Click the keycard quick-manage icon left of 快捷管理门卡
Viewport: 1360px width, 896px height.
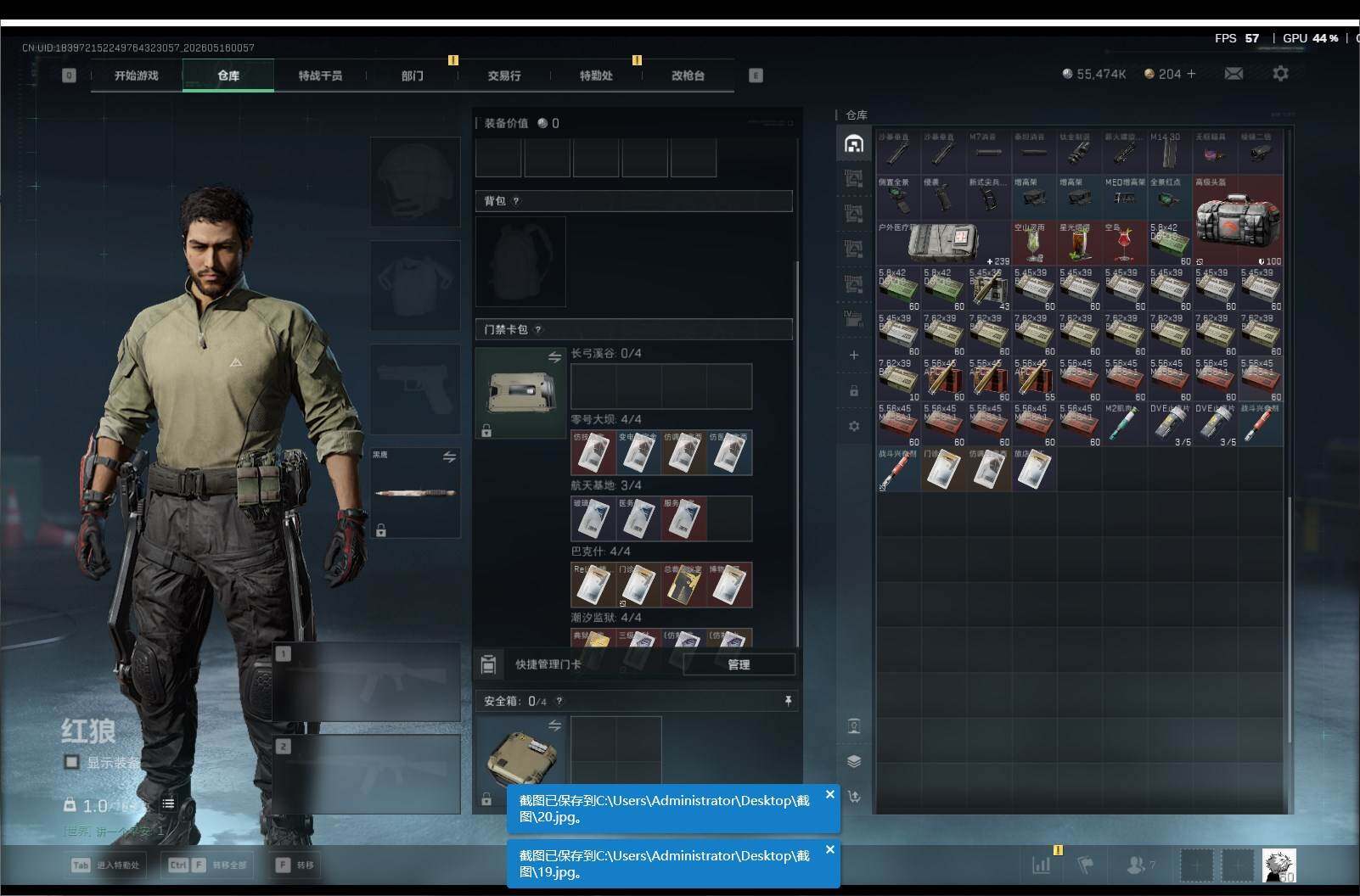pos(488,664)
